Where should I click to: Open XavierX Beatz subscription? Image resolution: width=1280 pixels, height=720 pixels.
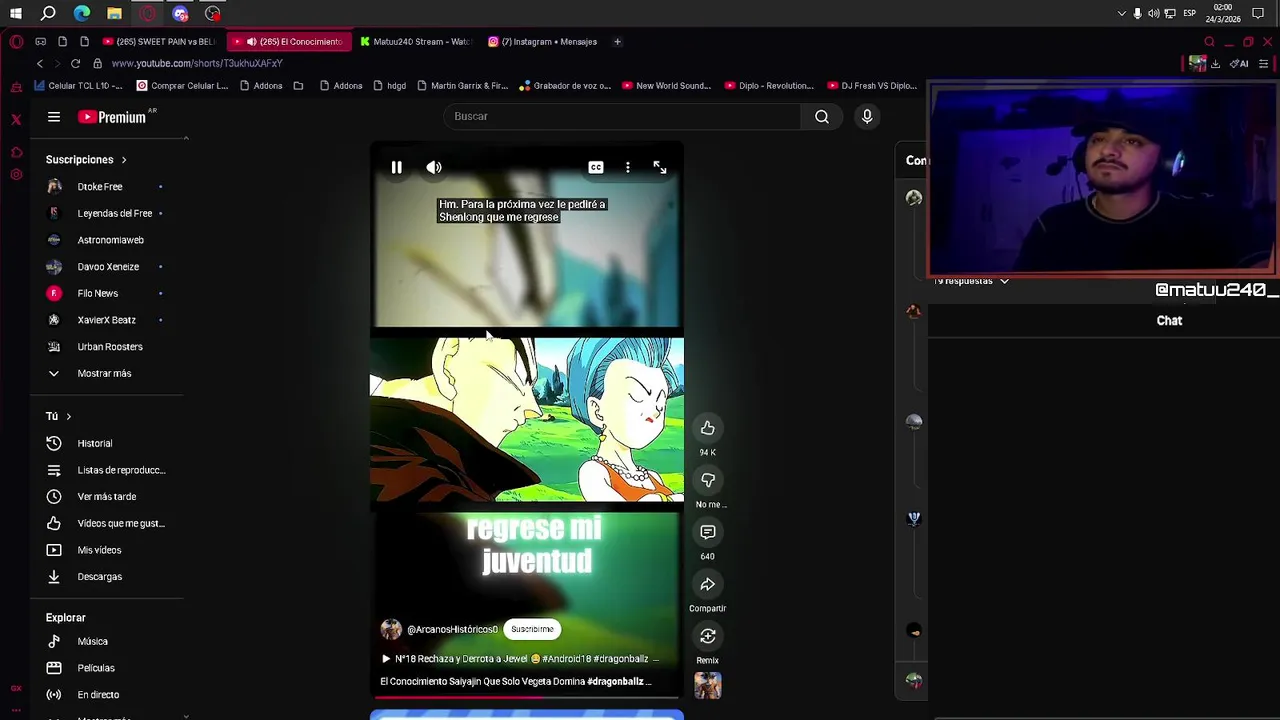pyautogui.click(x=105, y=320)
